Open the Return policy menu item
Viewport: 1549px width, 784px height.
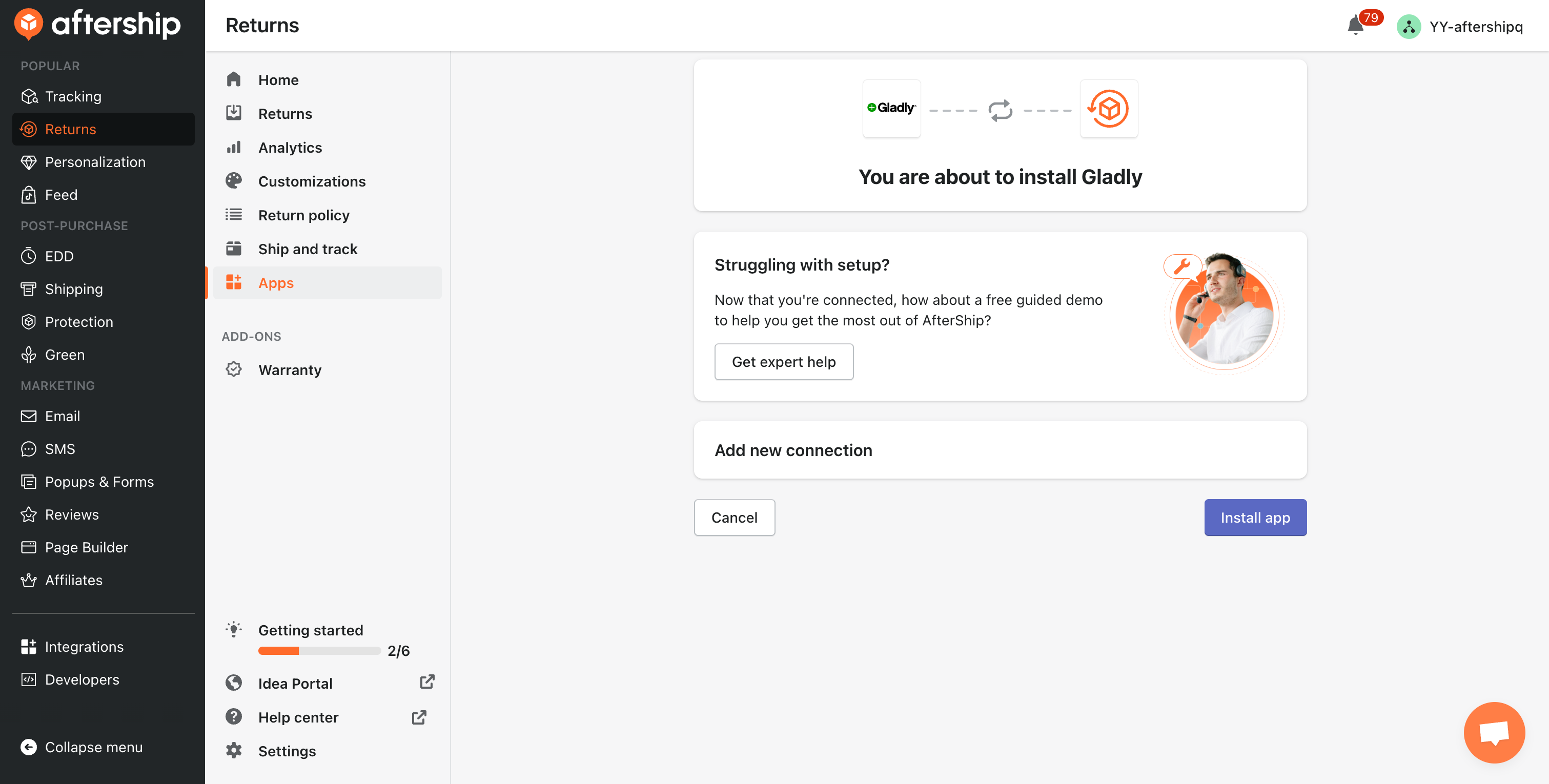pos(303,215)
